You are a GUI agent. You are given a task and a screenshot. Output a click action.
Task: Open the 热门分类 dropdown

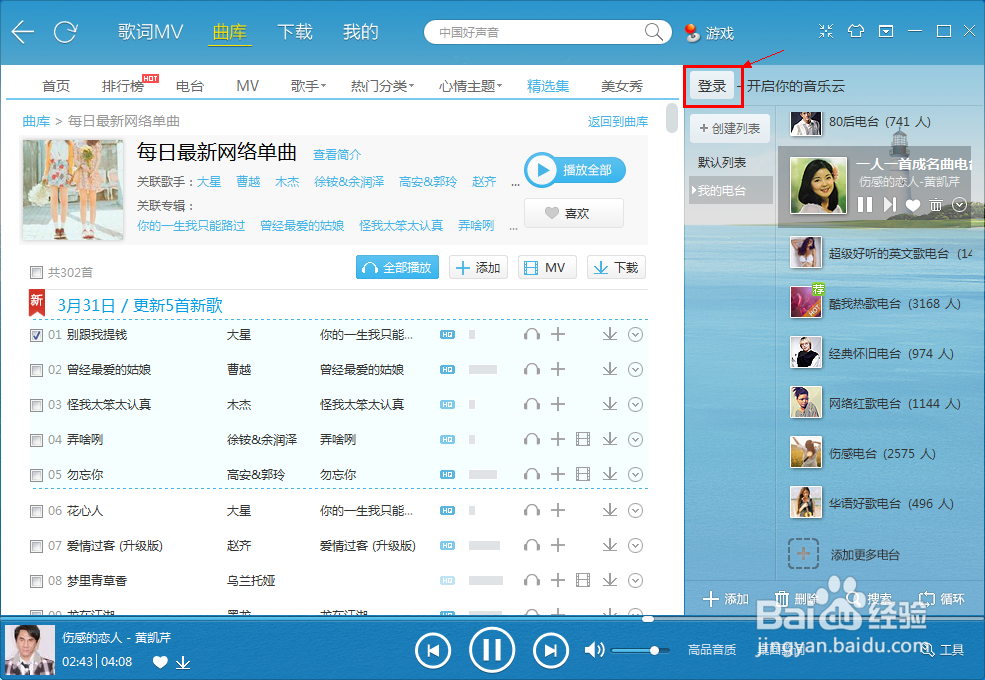click(x=382, y=85)
